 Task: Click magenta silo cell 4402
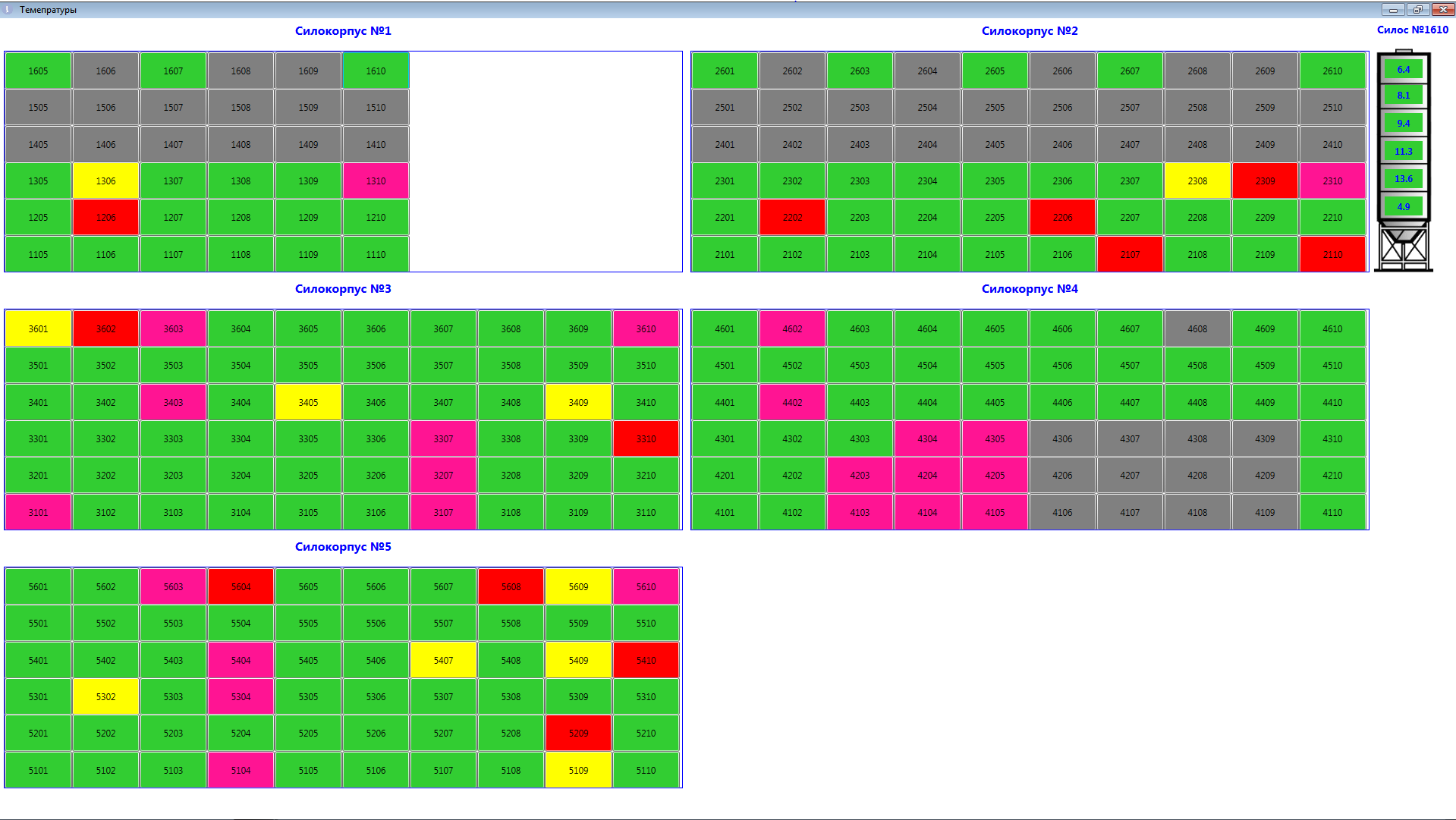click(x=792, y=402)
